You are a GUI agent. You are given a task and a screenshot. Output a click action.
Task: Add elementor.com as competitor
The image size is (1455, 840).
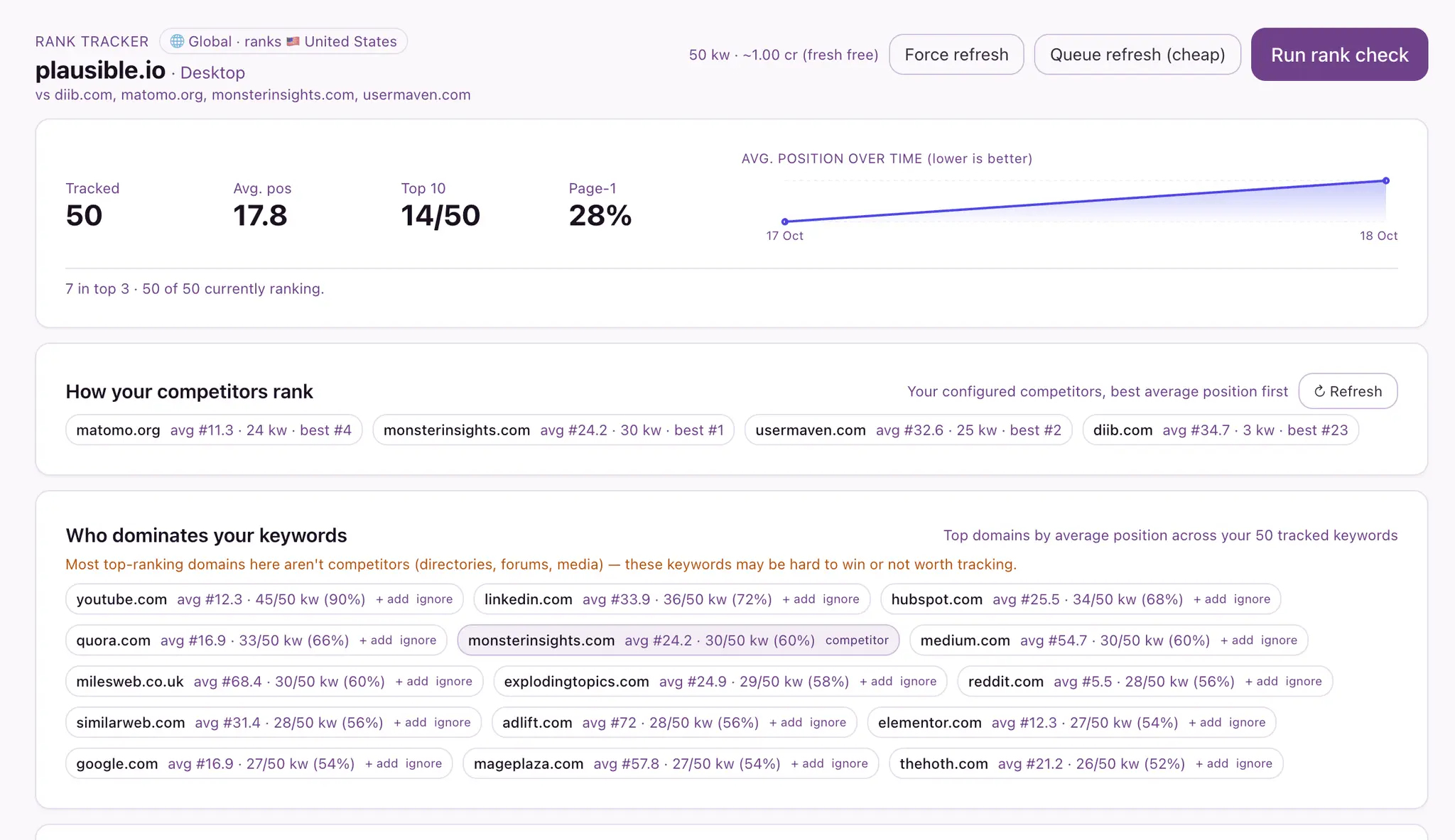pyautogui.click(x=1205, y=723)
